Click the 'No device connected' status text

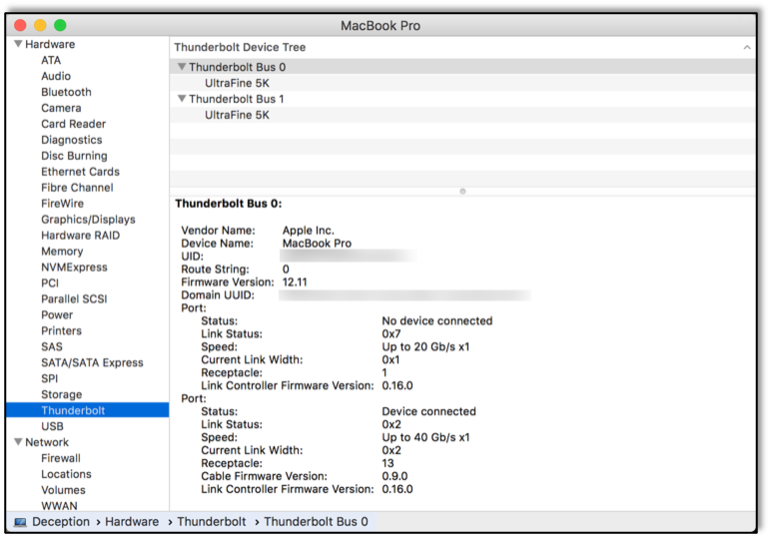[437, 321]
